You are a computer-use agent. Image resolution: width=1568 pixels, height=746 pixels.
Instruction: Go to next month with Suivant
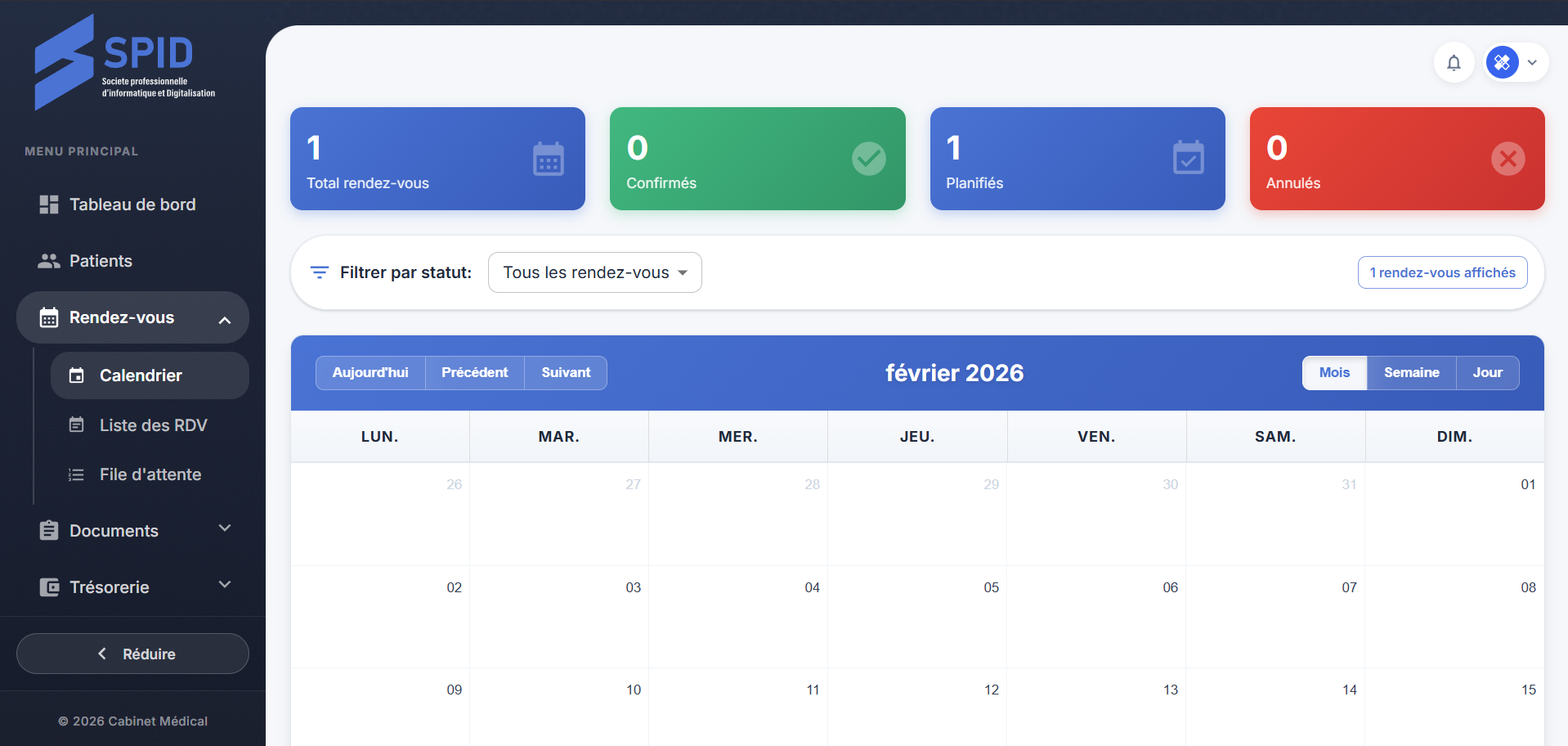pyautogui.click(x=565, y=373)
